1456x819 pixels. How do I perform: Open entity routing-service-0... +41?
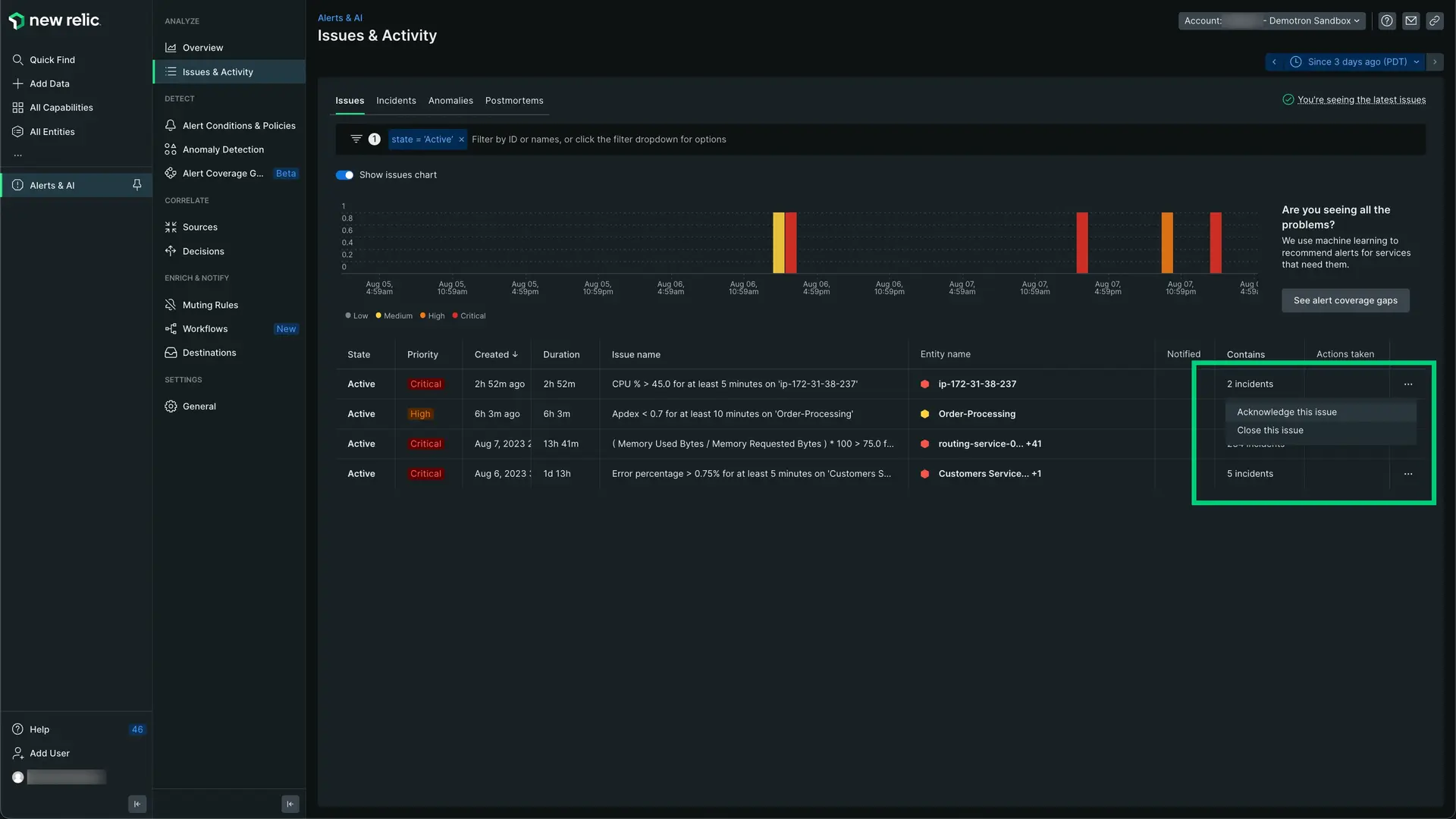[990, 444]
